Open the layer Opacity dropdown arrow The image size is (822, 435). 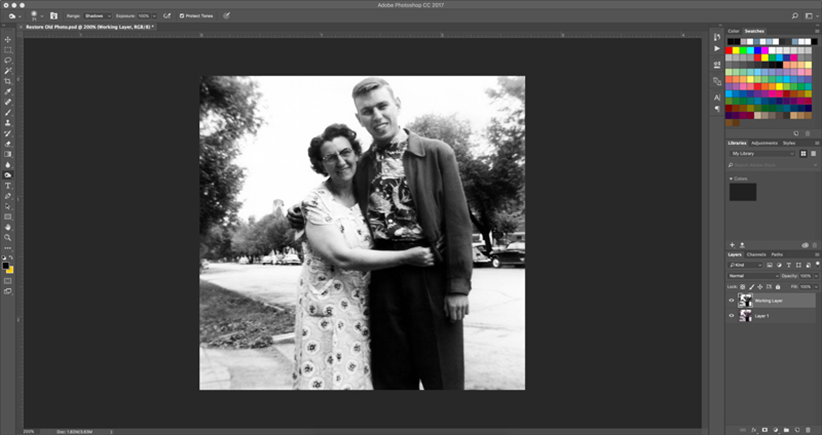tap(816, 276)
